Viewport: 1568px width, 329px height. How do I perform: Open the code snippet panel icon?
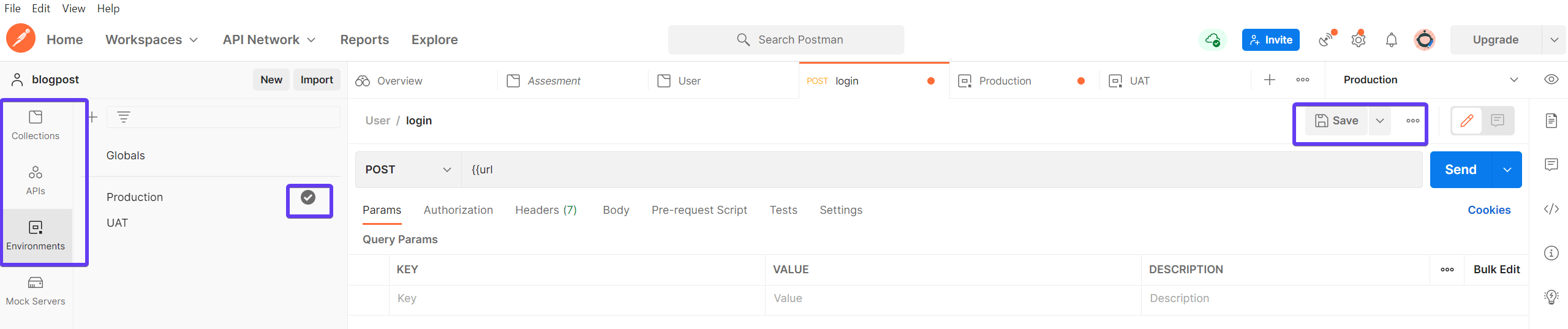tap(1551, 209)
